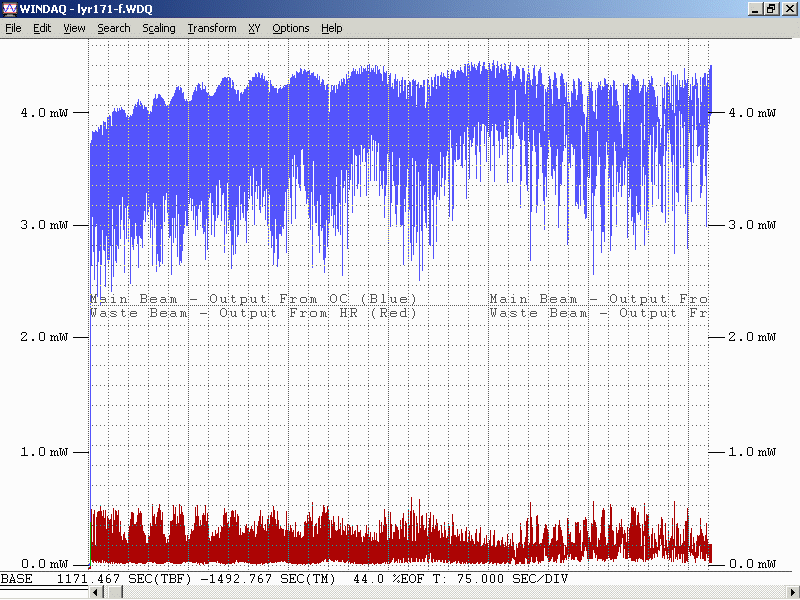Open the Options menu
800x600 pixels.
tap(290, 28)
